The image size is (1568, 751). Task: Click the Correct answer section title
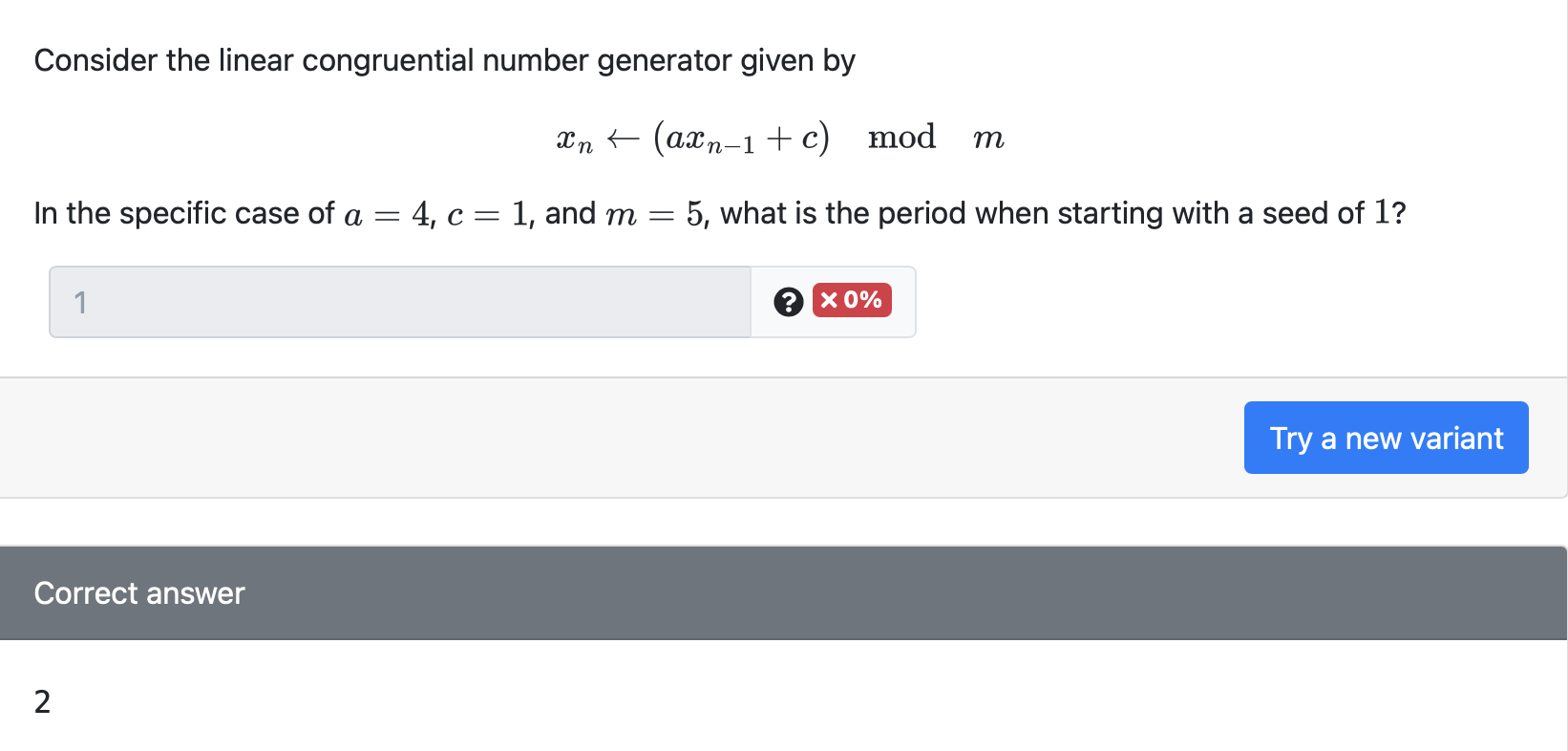coord(138,592)
